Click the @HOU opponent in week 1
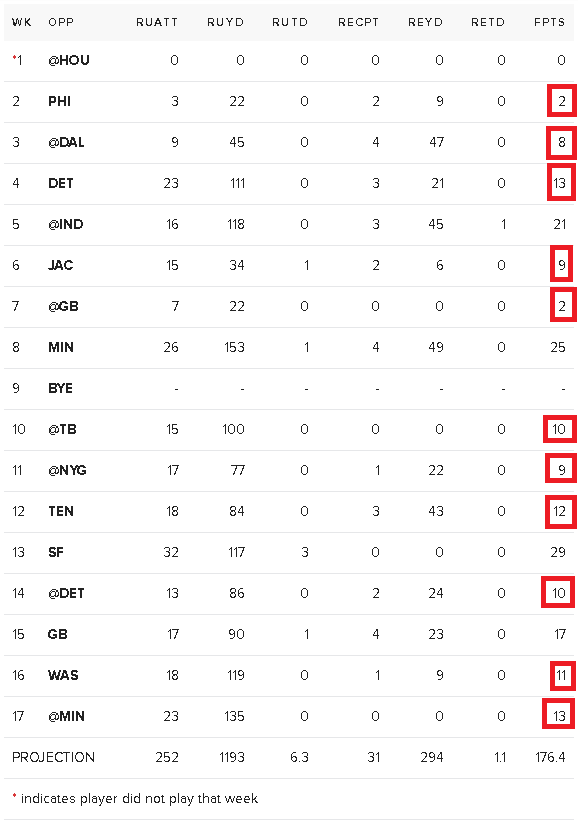This screenshot has width=578, height=820. tap(69, 60)
